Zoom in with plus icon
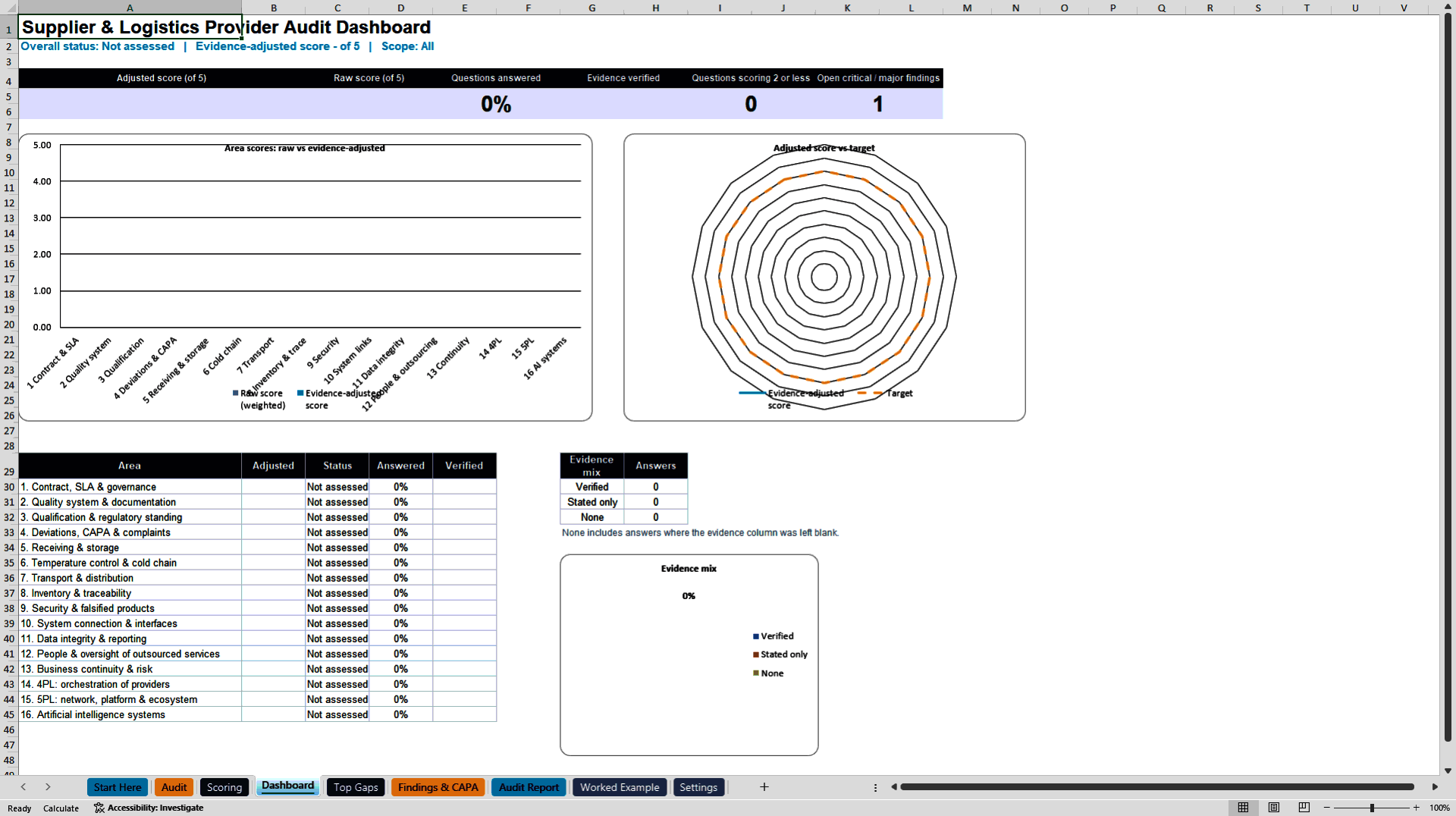This screenshot has width=1456, height=816. tap(1416, 808)
